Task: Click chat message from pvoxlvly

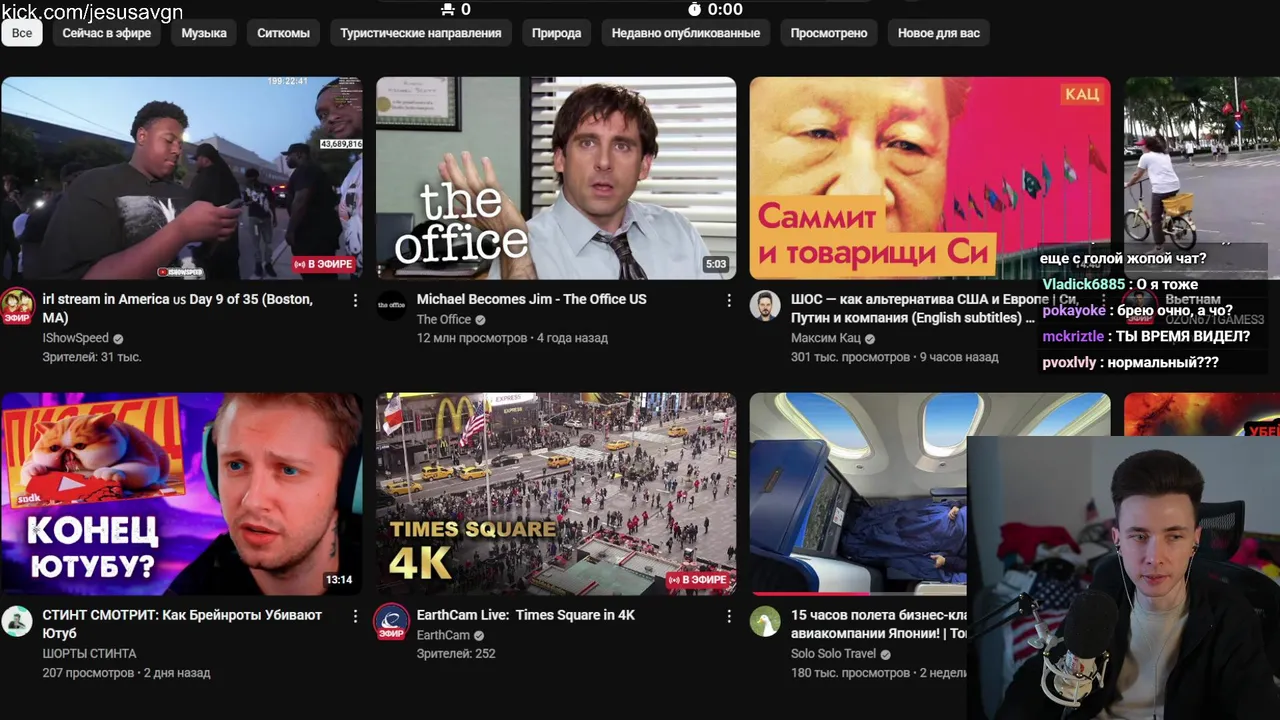Action: click(x=1130, y=363)
